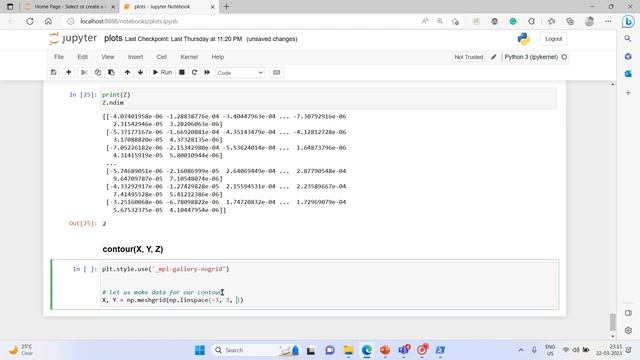
Task: Click the Jupyter logo
Action: pyautogui.click(x=73, y=39)
